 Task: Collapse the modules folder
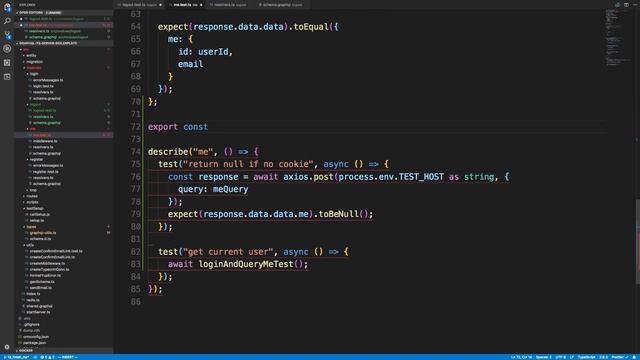(34, 68)
